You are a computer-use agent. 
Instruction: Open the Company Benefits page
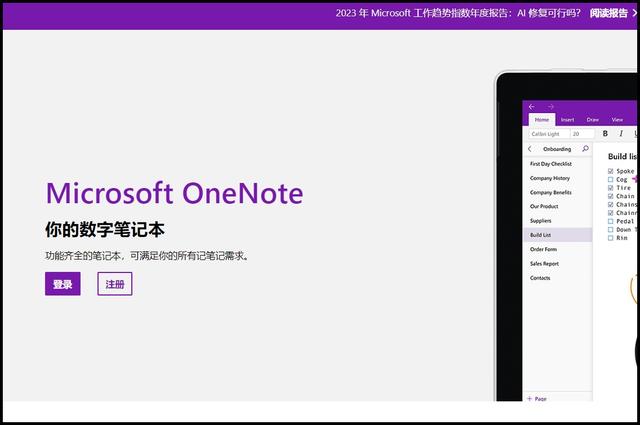click(x=551, y=192)
